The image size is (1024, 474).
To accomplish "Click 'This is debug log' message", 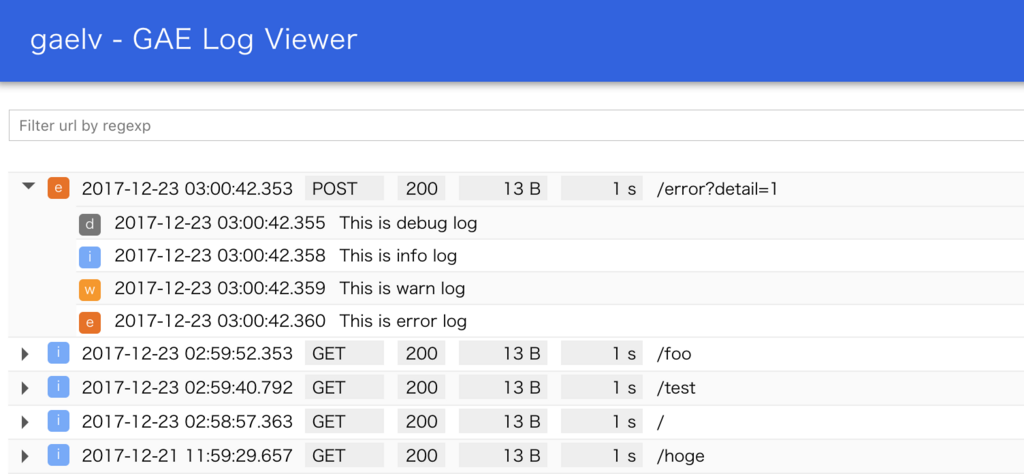I will (408, 223).
